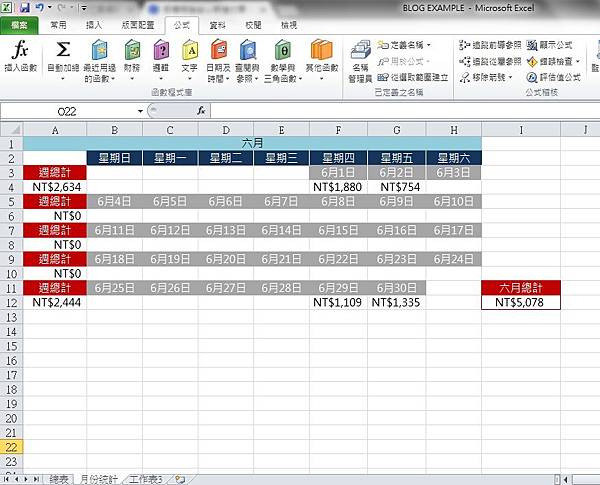The height and width of the screenshot is (485, 600).
Task: Toggle Show Formulas (顯示公式)
Action: point(549,45)
